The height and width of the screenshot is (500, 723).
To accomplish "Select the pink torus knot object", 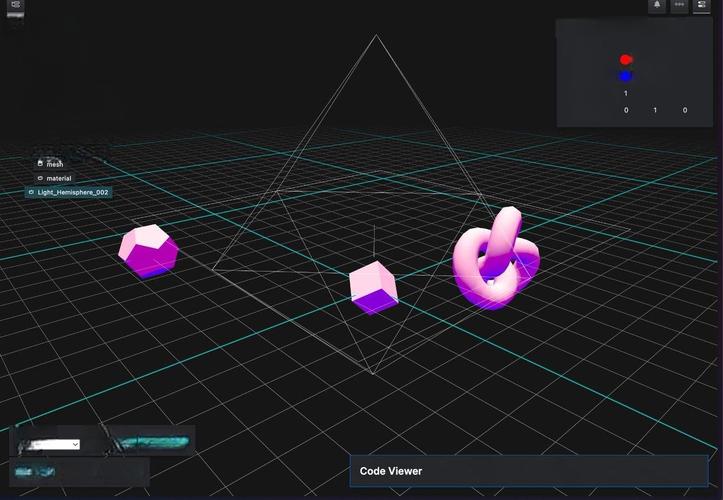I will (x=495, y=262).
